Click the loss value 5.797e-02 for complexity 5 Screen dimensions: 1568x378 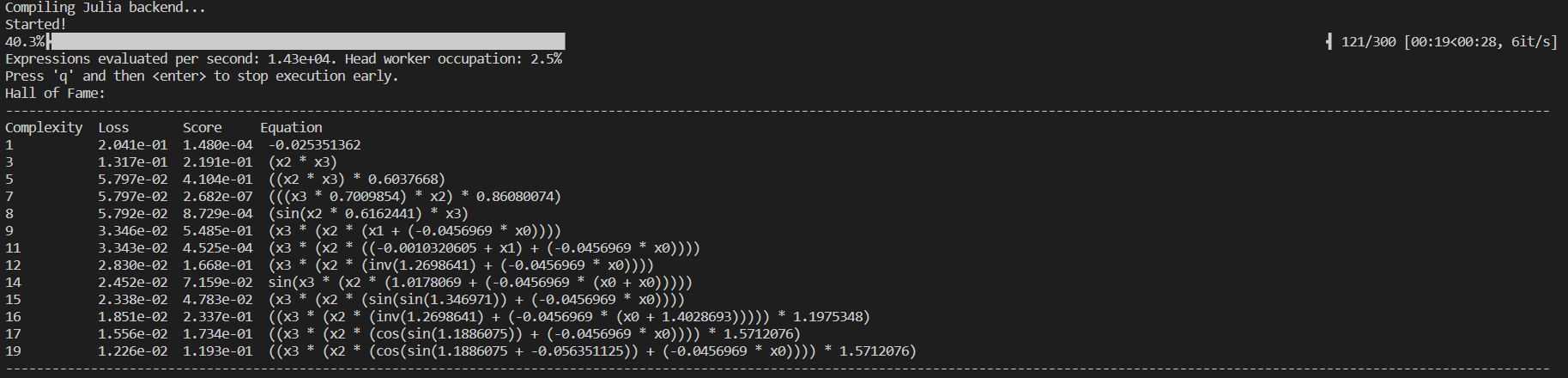coord(133,179)
